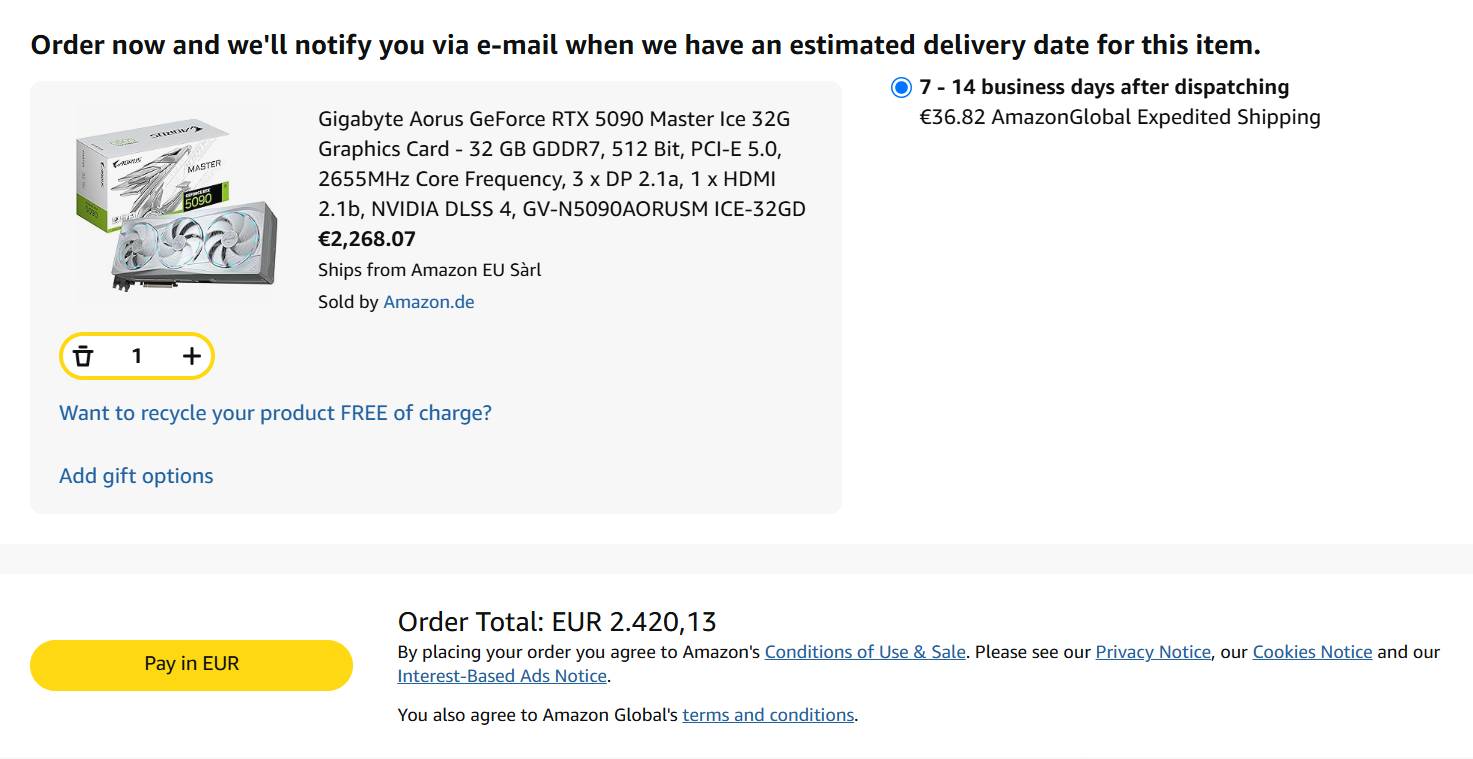This screenshot has height=759, width=1473.
Task: Select the quantity value 1
Action: 137,356
